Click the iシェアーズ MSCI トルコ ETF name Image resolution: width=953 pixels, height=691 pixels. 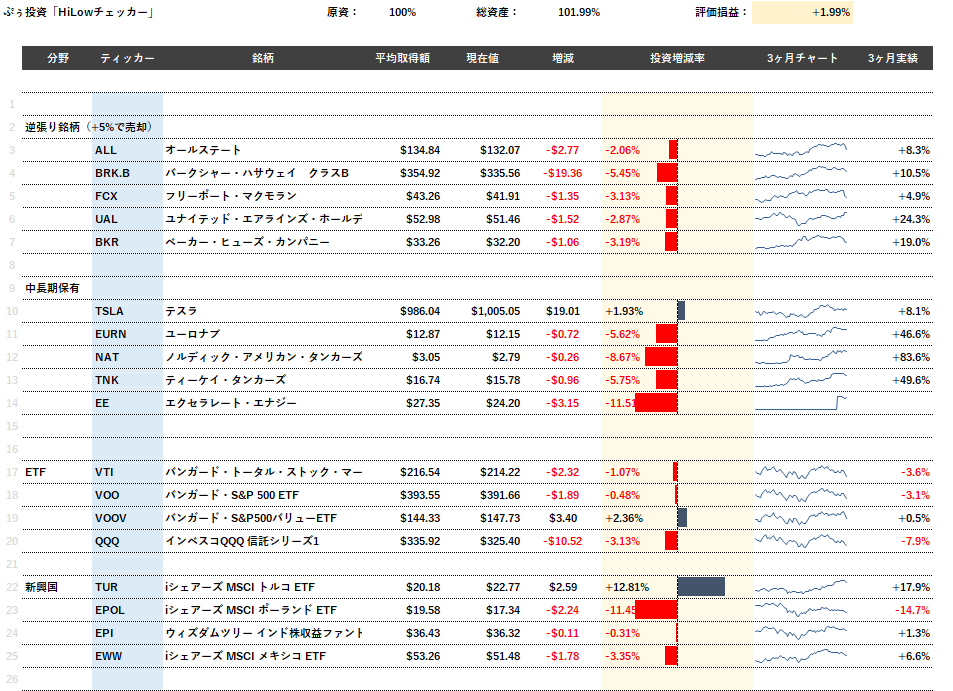[240, 587]
